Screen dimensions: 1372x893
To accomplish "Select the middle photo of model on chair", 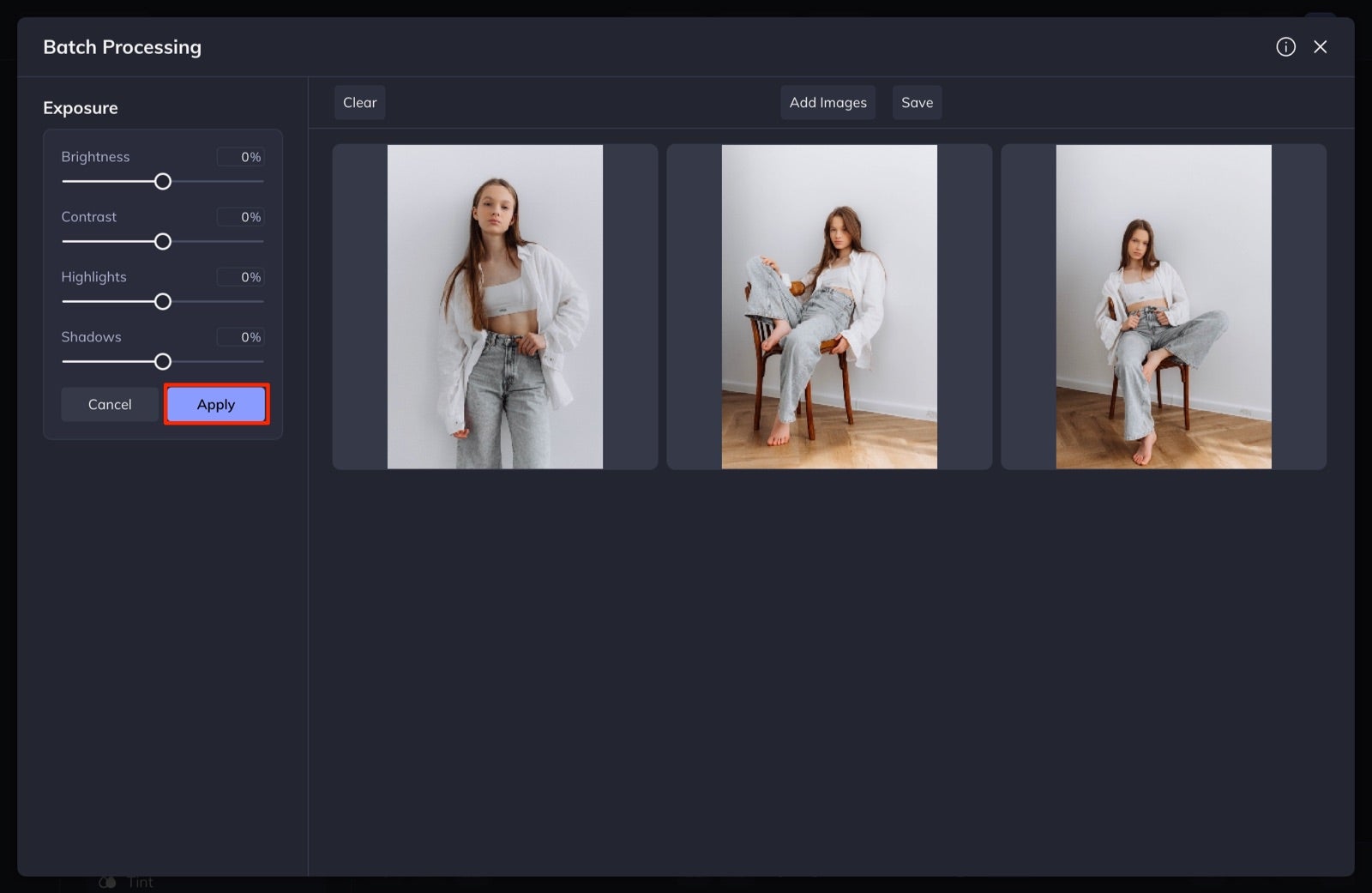I will (x=829, y=306).
